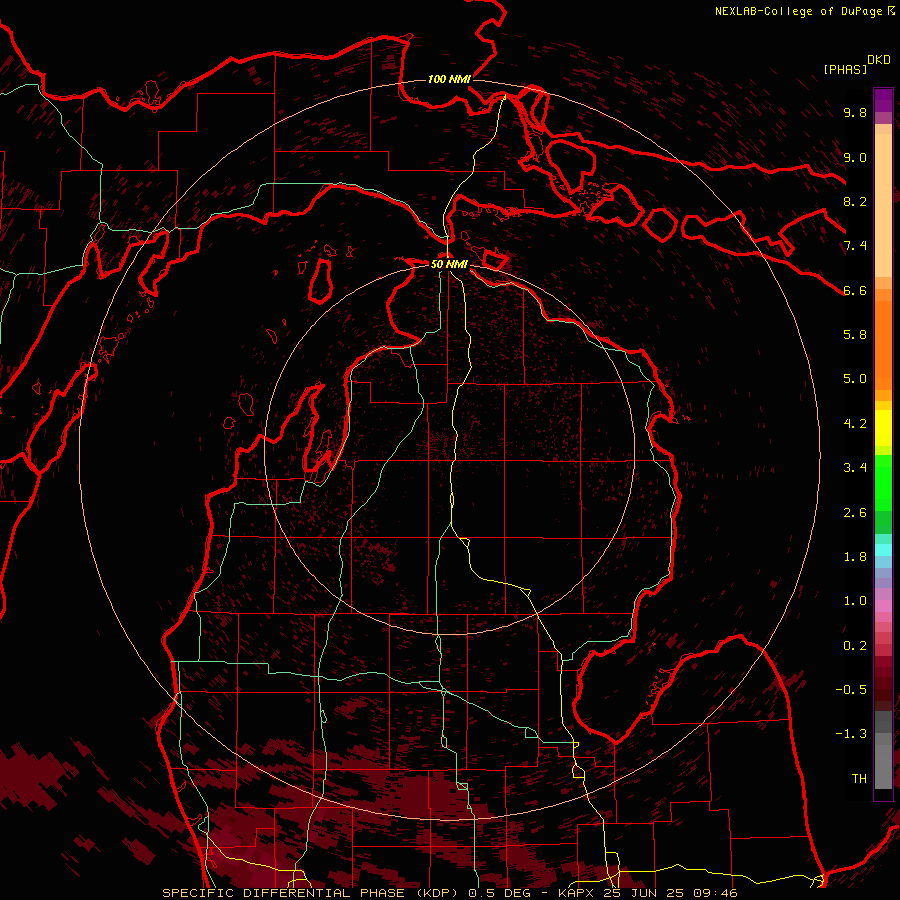Pick the bright orange color bar segment
The image size is (900, 900).
883,344
